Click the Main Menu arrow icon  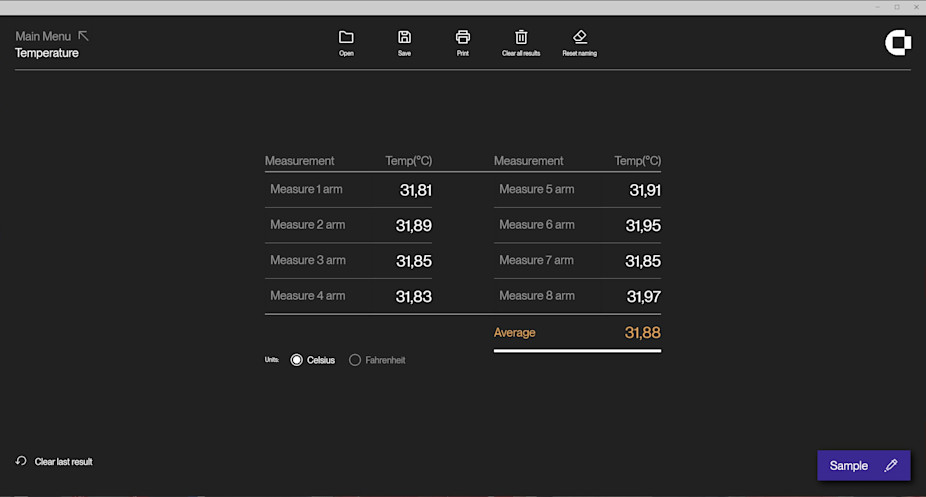coord(83,36)
